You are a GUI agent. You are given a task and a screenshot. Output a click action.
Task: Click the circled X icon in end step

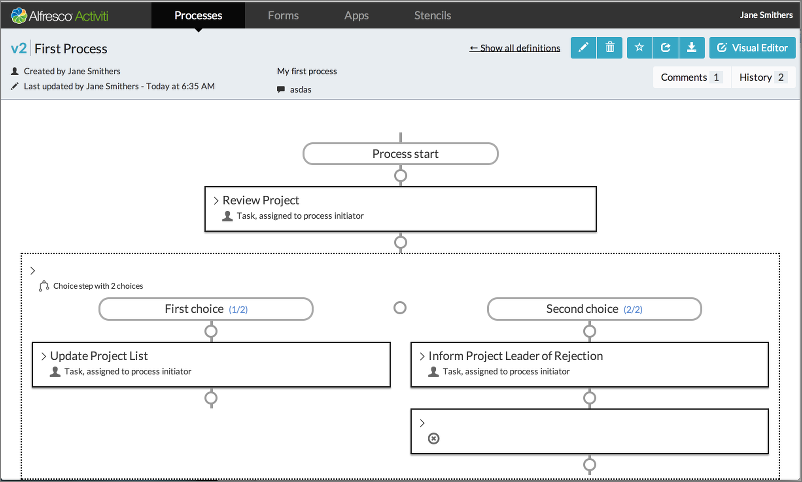click(433, 438)
